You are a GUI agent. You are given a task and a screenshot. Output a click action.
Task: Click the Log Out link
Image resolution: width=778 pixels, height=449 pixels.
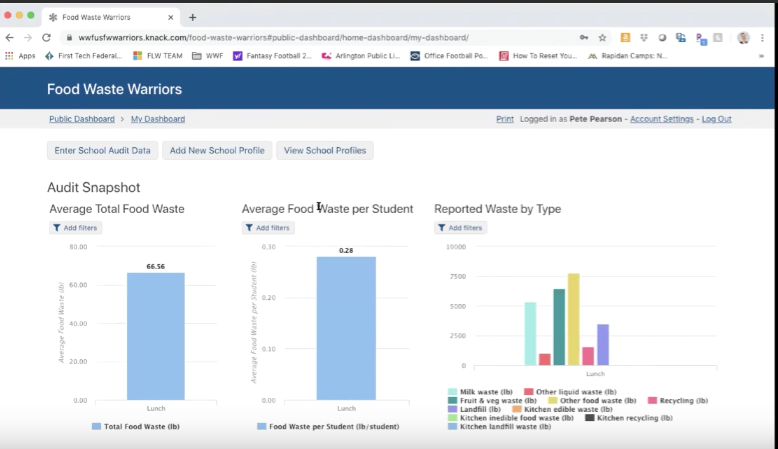click(716, 119)
